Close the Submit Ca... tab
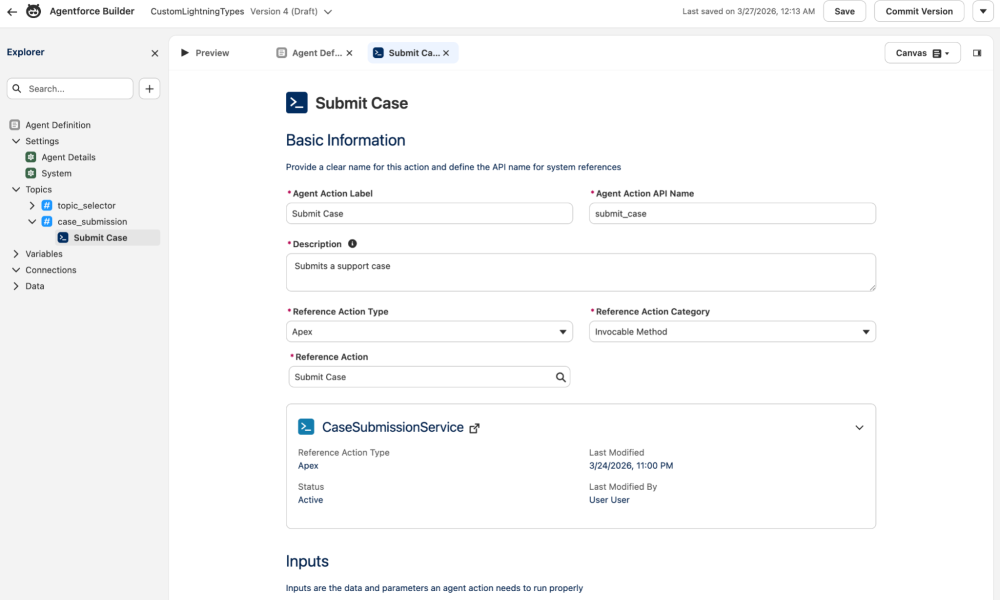 (446, 54)
